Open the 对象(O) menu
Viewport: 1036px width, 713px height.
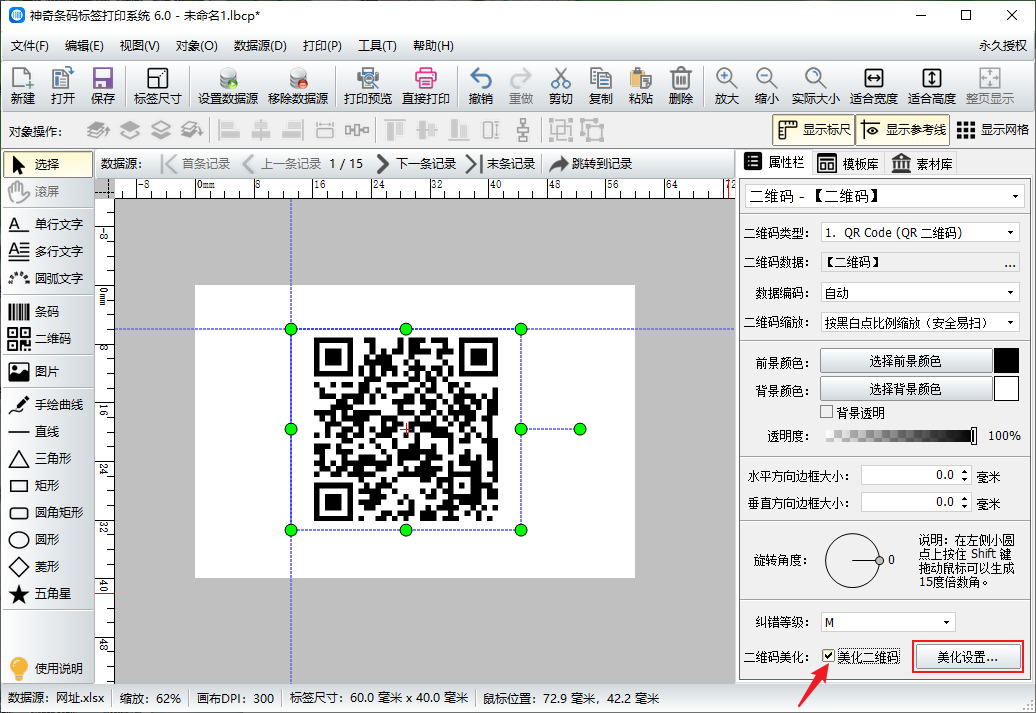(x=196, y=46)
